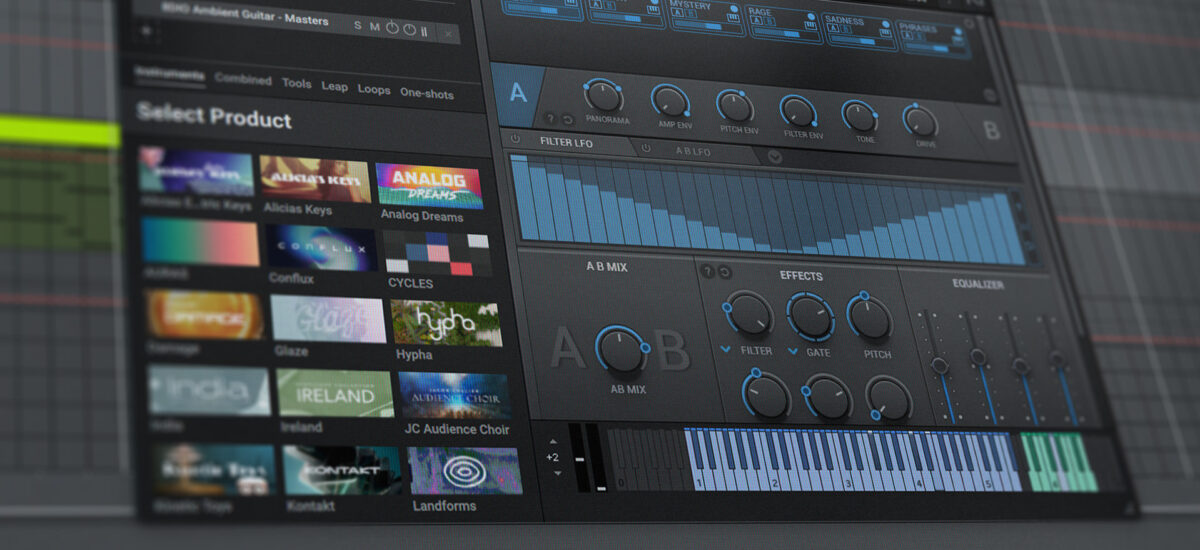
Task: Click the third equalizer fader handle
Action: tap(1021, 366)
